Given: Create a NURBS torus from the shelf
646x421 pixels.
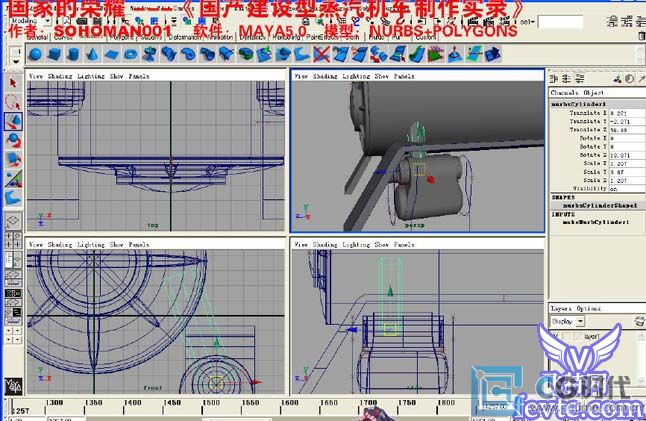Looking at the screenshot, I should (x=131, y=54).
